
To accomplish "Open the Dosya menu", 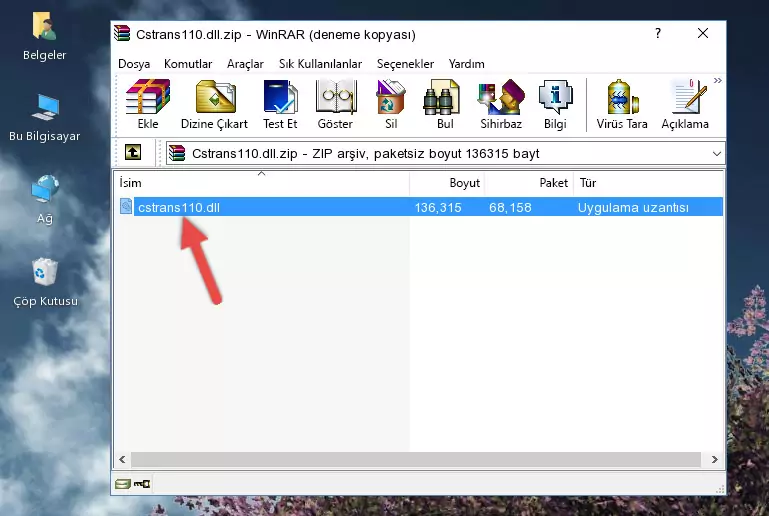I will pos(134,64).
